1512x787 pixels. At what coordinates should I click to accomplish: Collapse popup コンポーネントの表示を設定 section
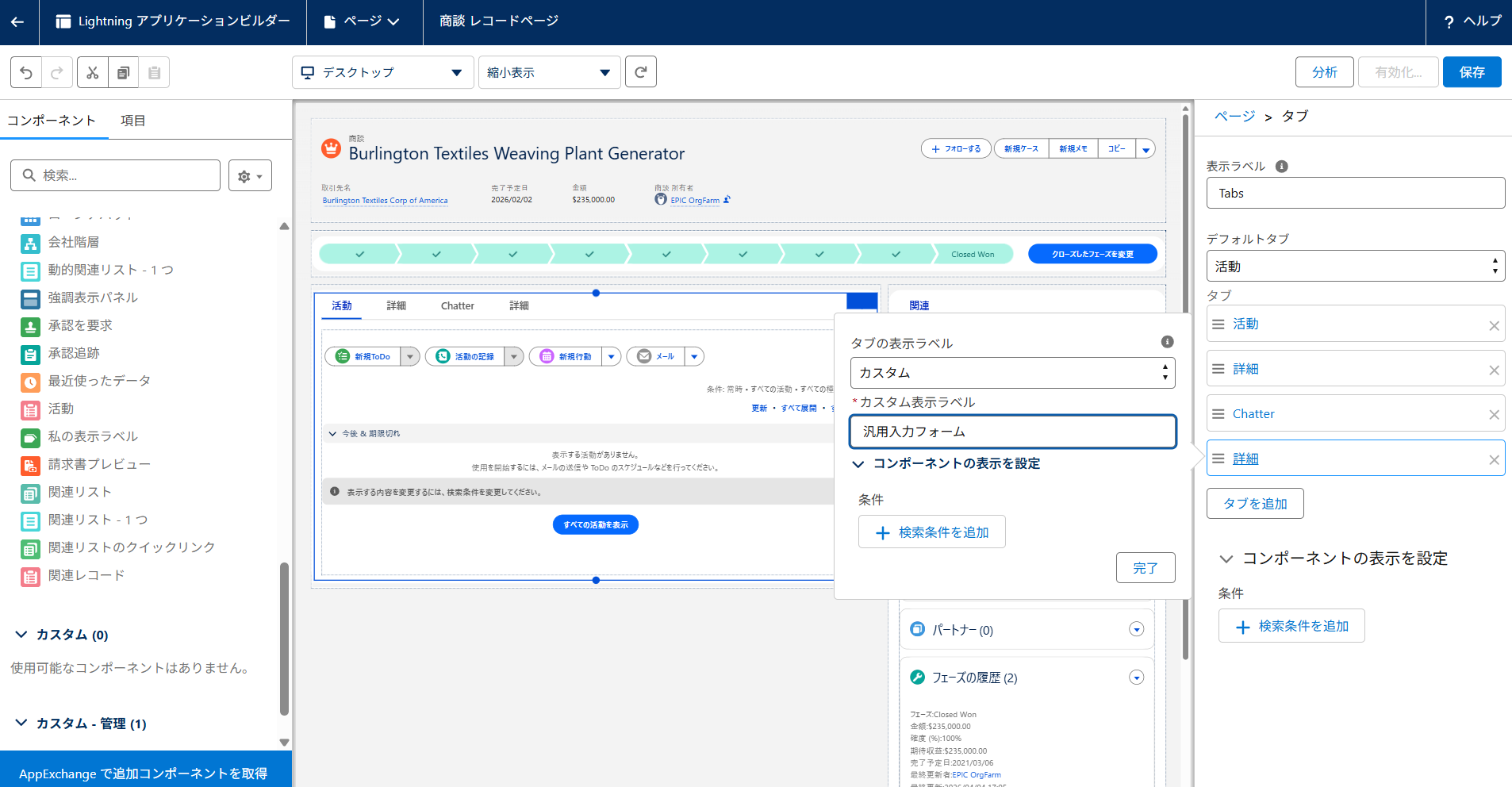(x=858, y=464)
